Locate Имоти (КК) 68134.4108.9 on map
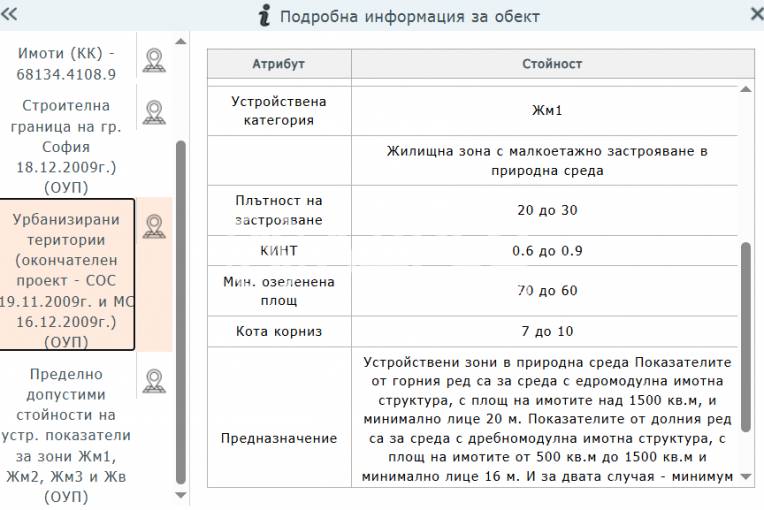This screenshot has width=764, height=510. point(154,60)
